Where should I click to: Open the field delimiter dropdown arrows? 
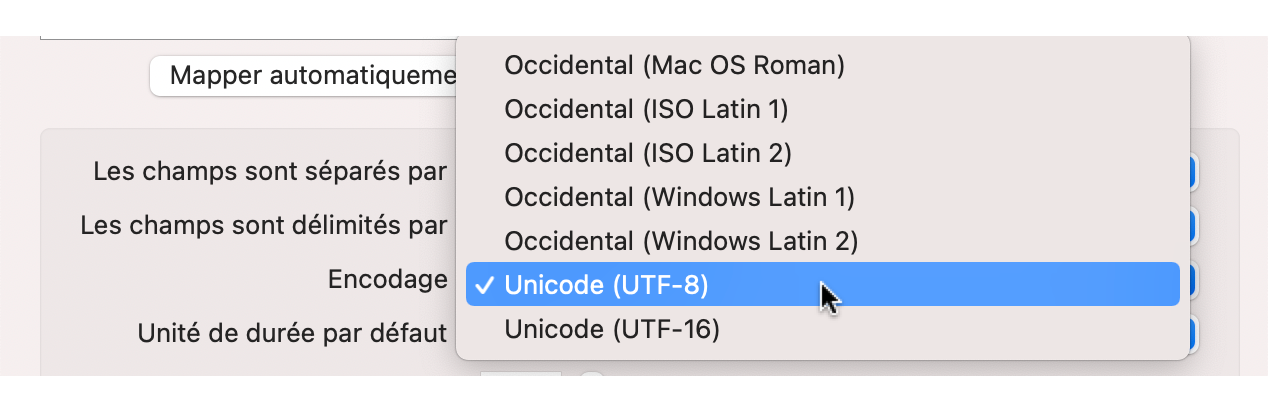[1193, 226]
